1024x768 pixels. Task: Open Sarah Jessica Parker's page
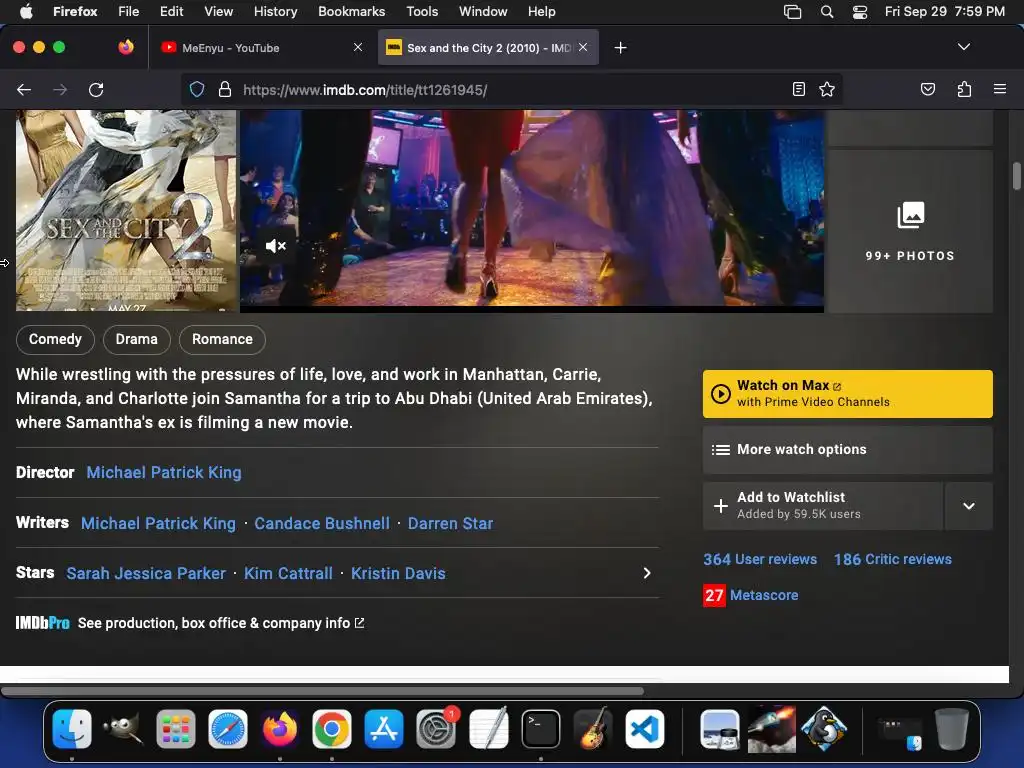[146, 573]
